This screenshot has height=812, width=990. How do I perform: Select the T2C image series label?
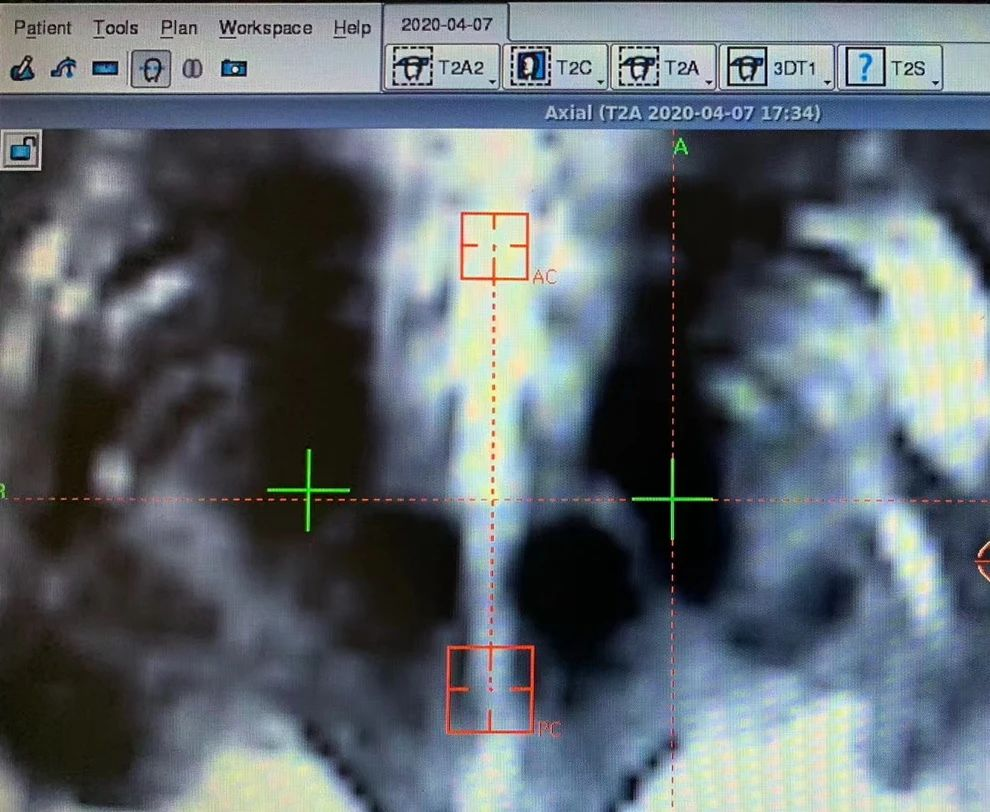574,68
